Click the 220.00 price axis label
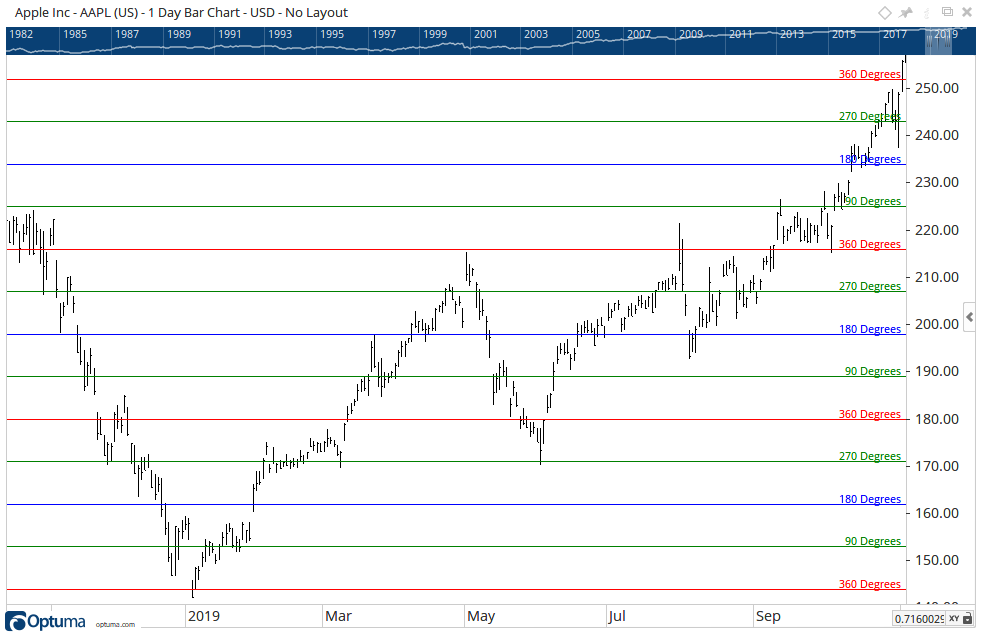The image size is (982, 635). (x=937, y=230)
